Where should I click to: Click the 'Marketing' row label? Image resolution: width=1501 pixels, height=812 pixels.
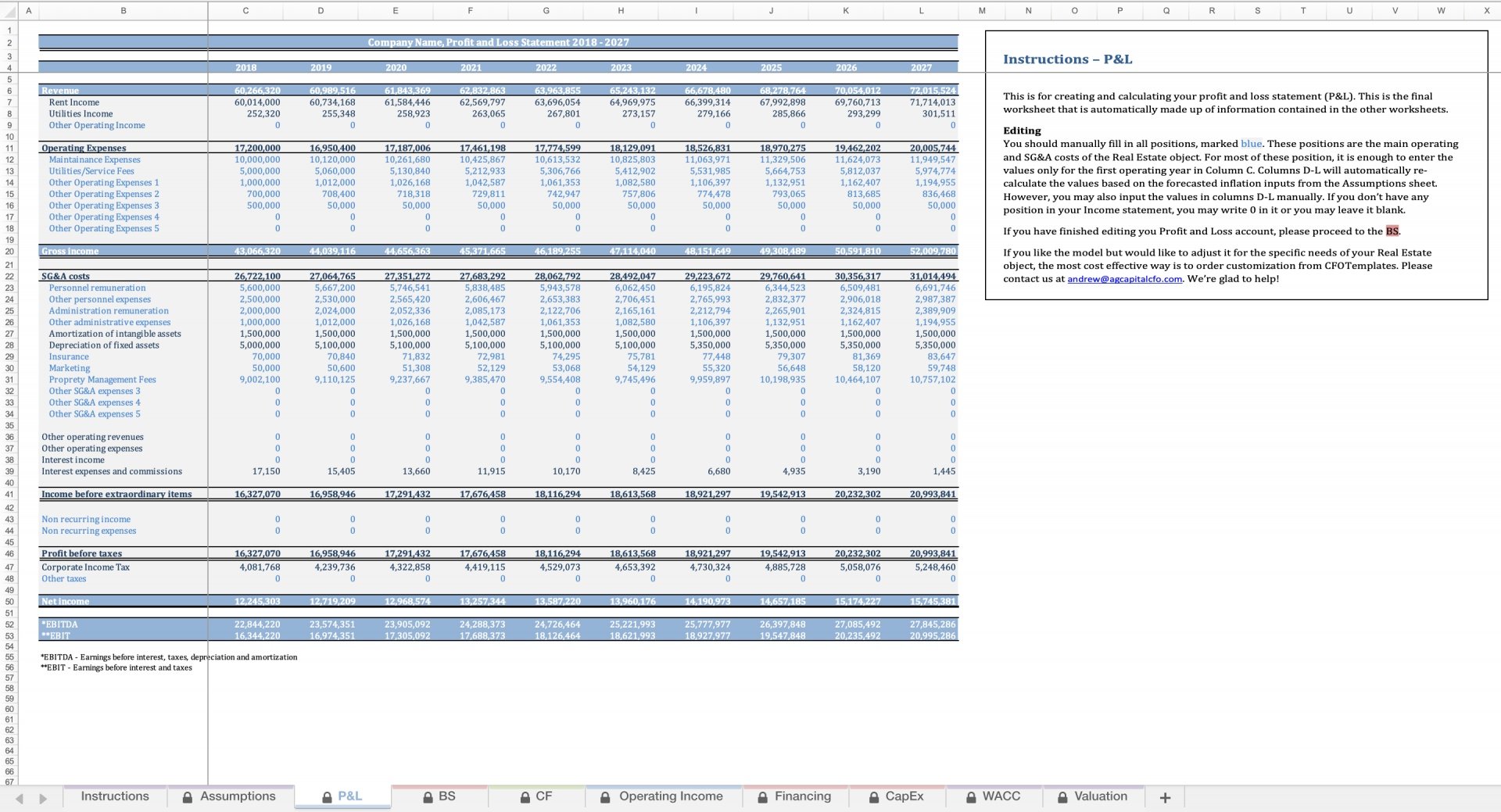coord(70,368)
